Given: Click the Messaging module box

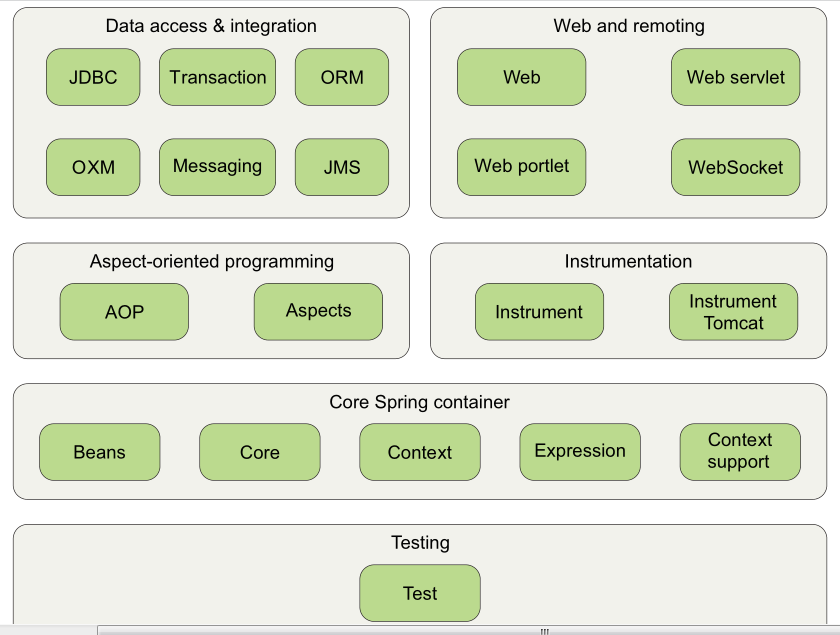Looking at the screenshot, I should click(218, 167).
